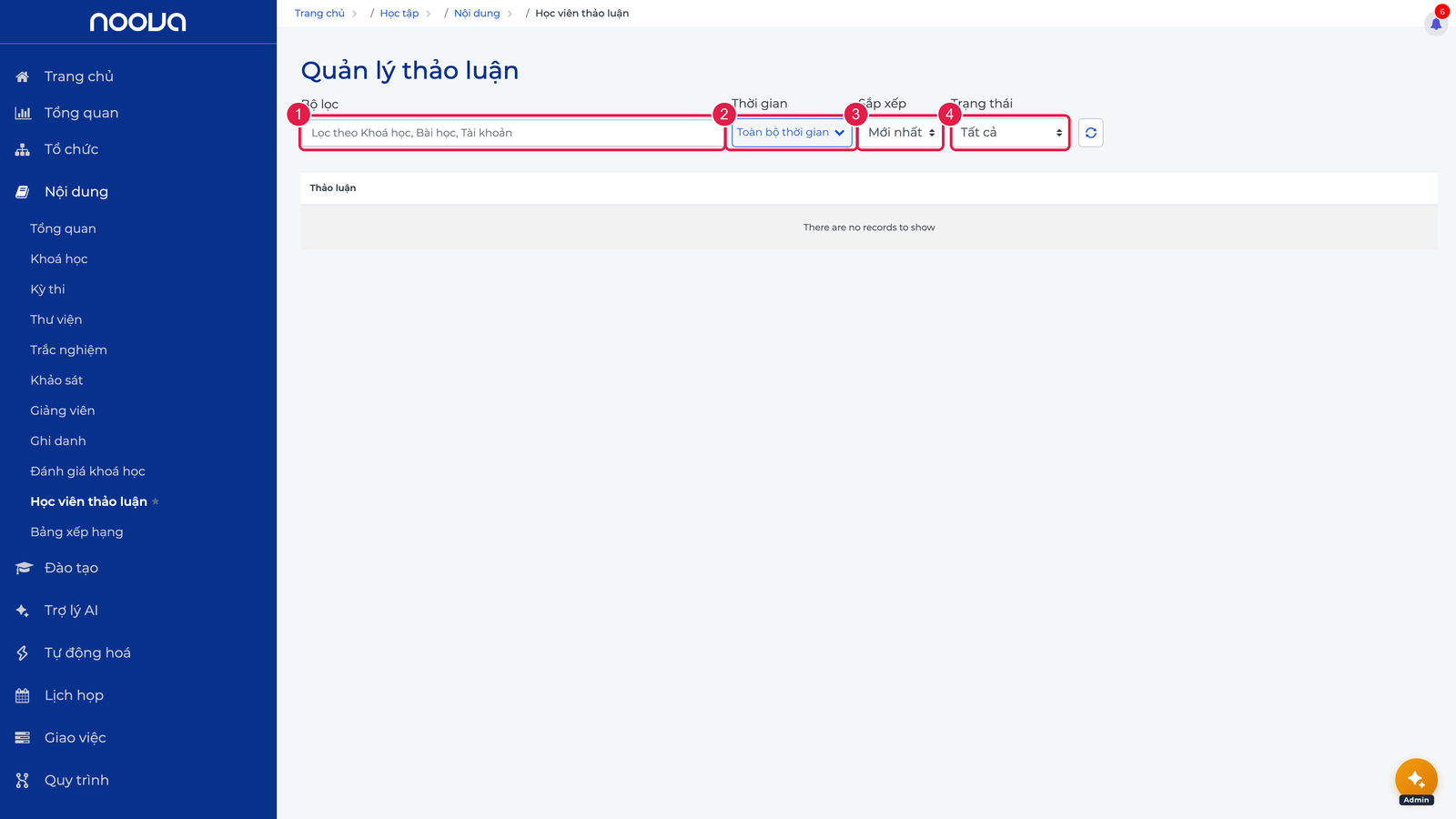Click the Tổng quan chart icon in sidebar

pyautogui.click(x=23, y=113)
